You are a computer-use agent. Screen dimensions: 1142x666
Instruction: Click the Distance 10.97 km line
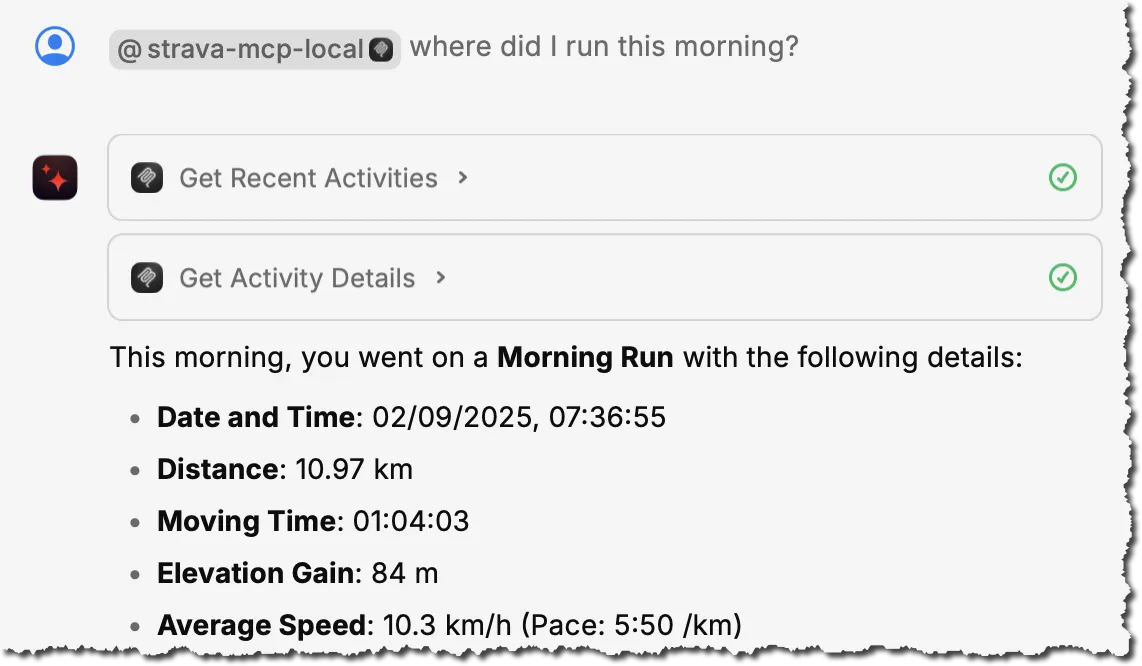285,469
